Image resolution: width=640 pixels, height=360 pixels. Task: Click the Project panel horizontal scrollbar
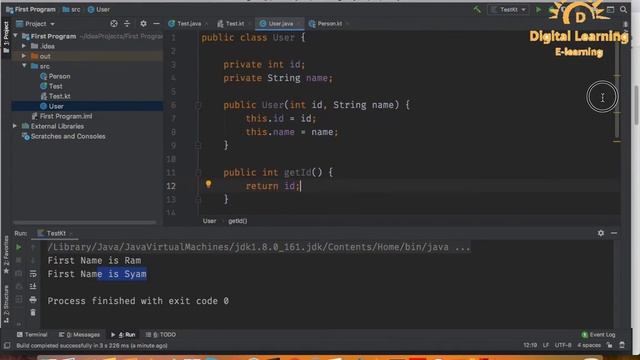click(84, 222)
